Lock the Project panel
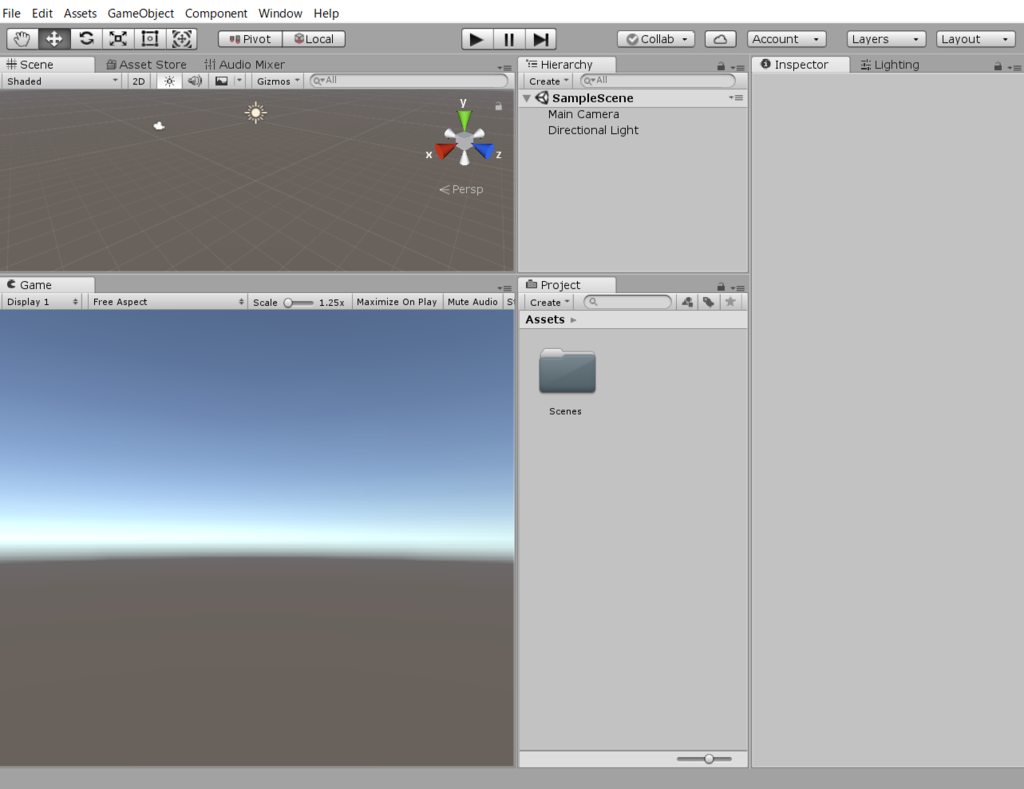 click(721, 287)
